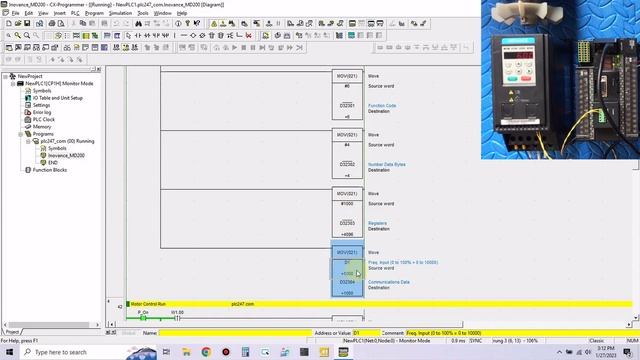This screenshot has height=360, width=640.
Task: Open the Edit menu
Action: 29,13
